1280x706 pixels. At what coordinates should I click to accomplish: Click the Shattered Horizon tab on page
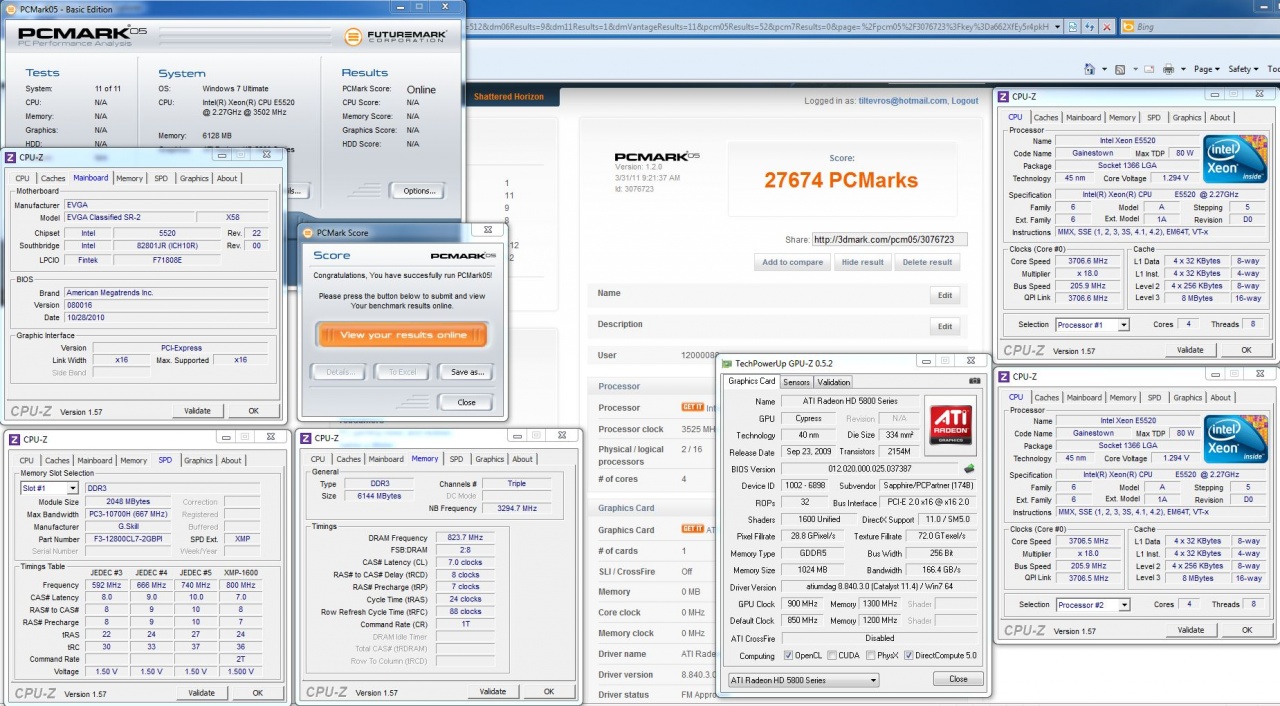[x=509, y=97]
